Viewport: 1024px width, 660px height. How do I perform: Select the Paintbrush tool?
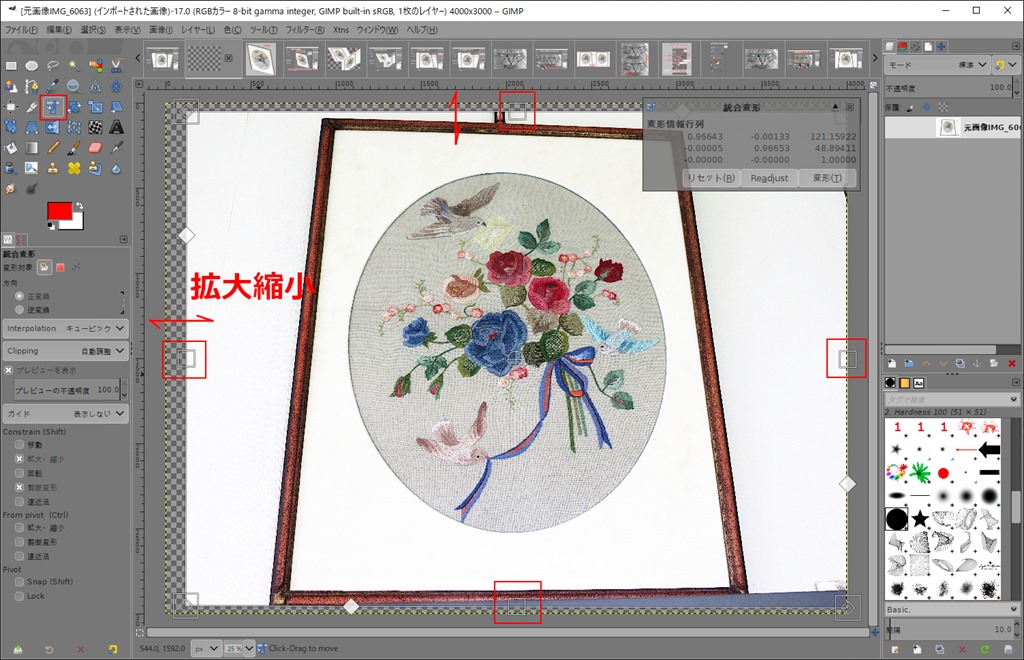(74, 148)
